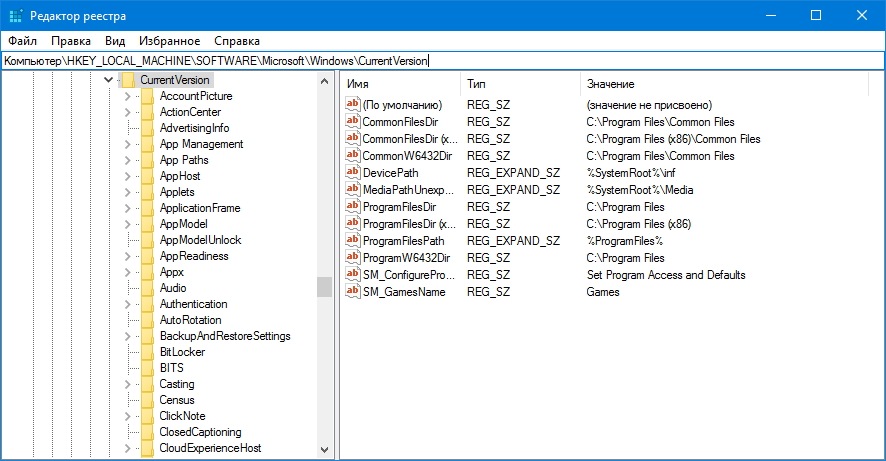Click the tree scrollbar down arrow
Viewport: 886px width, 461px height.
click(324, 450)
